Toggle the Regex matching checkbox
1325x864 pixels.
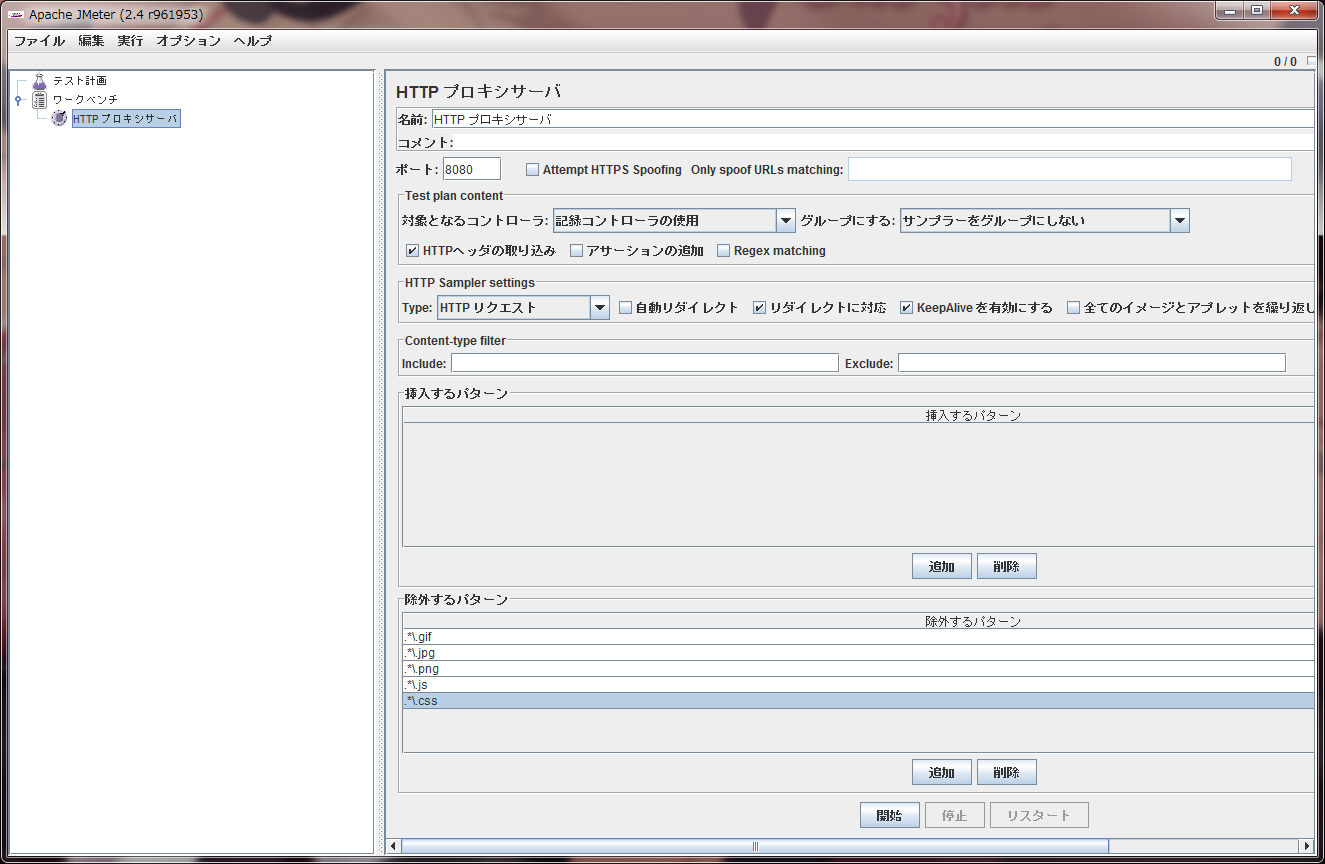pos(724,251)
